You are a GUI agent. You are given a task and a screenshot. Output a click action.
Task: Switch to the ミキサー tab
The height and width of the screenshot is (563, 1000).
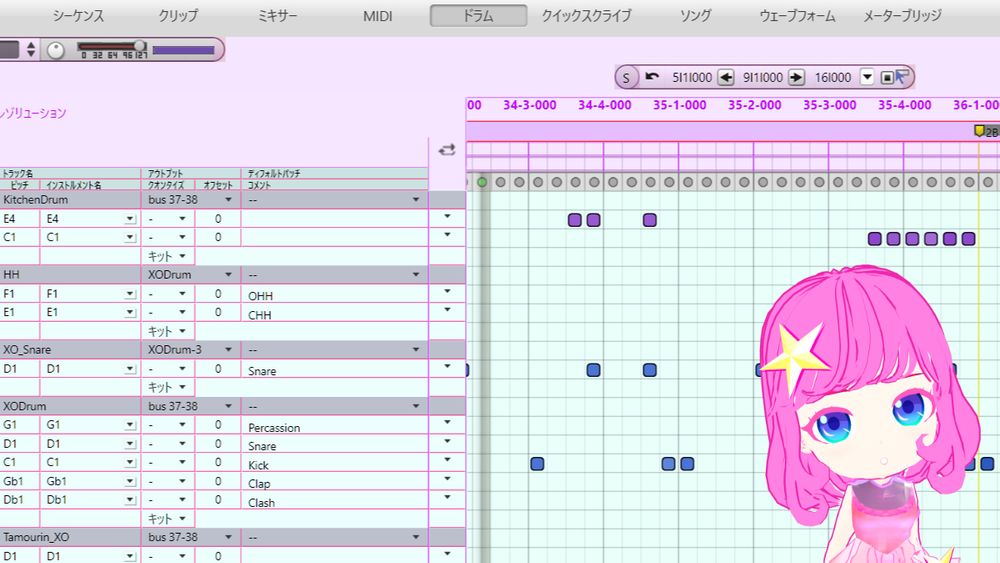coord(278,15)
